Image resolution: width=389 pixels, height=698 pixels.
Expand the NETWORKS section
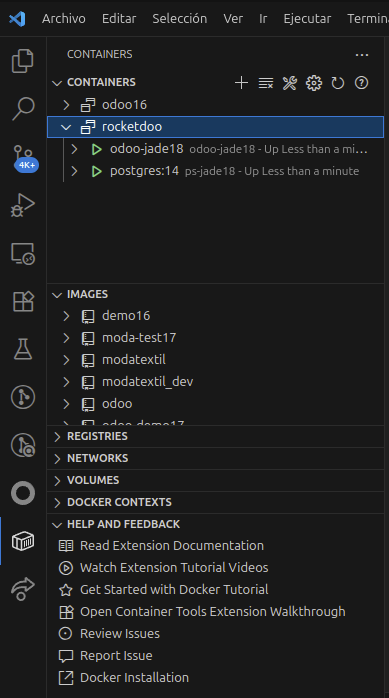pyautogui.click(x=57, y=459)
